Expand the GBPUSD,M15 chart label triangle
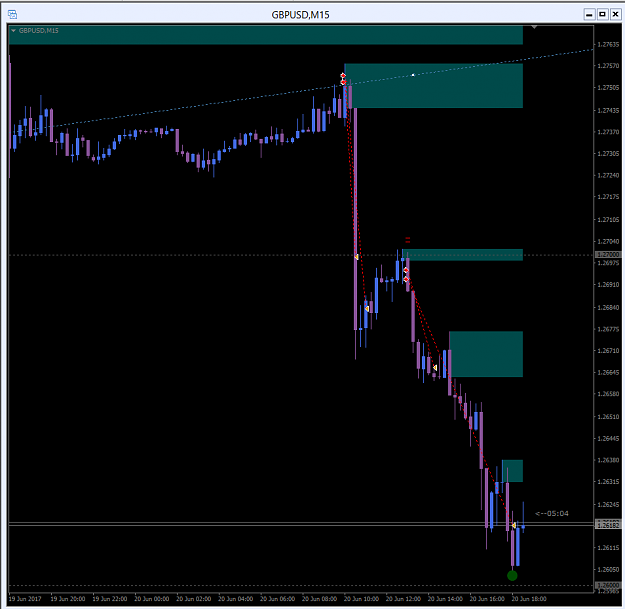This screenshot has height=609, width=625. coord(14,31)
